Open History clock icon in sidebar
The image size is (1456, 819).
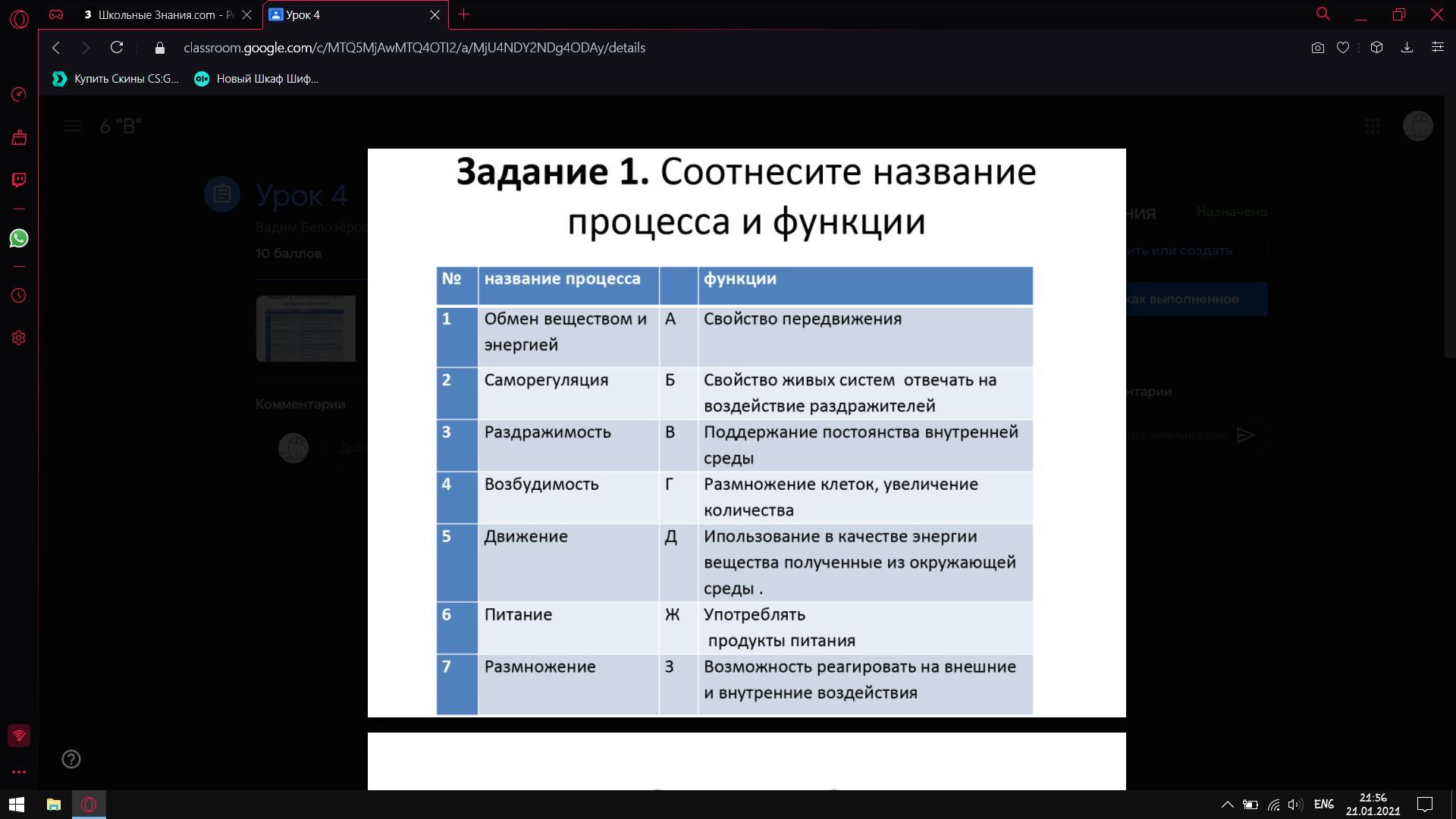pyautogui.click(x=19, y=296)
